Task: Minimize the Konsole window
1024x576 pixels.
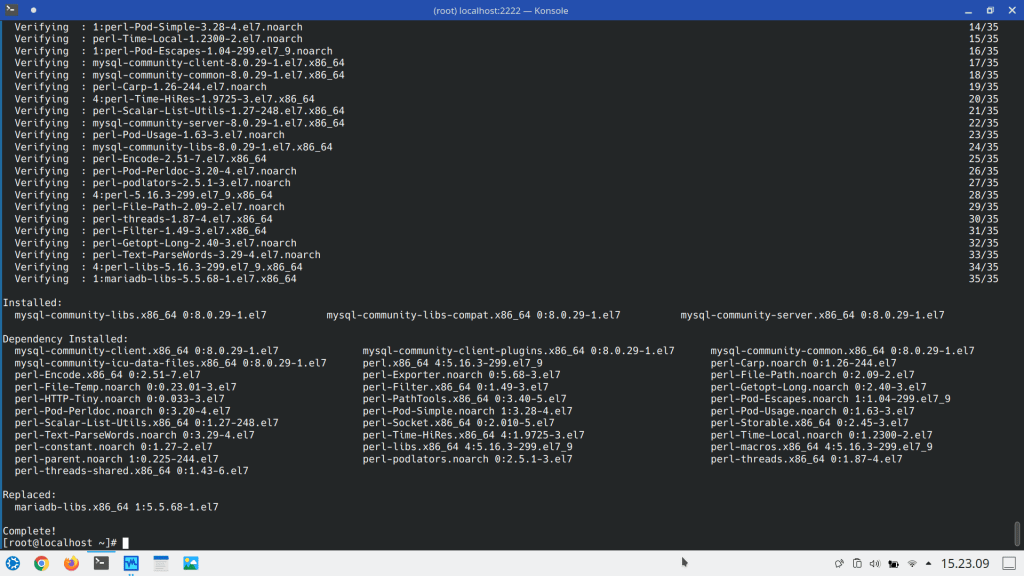Action: coord(968,10)
